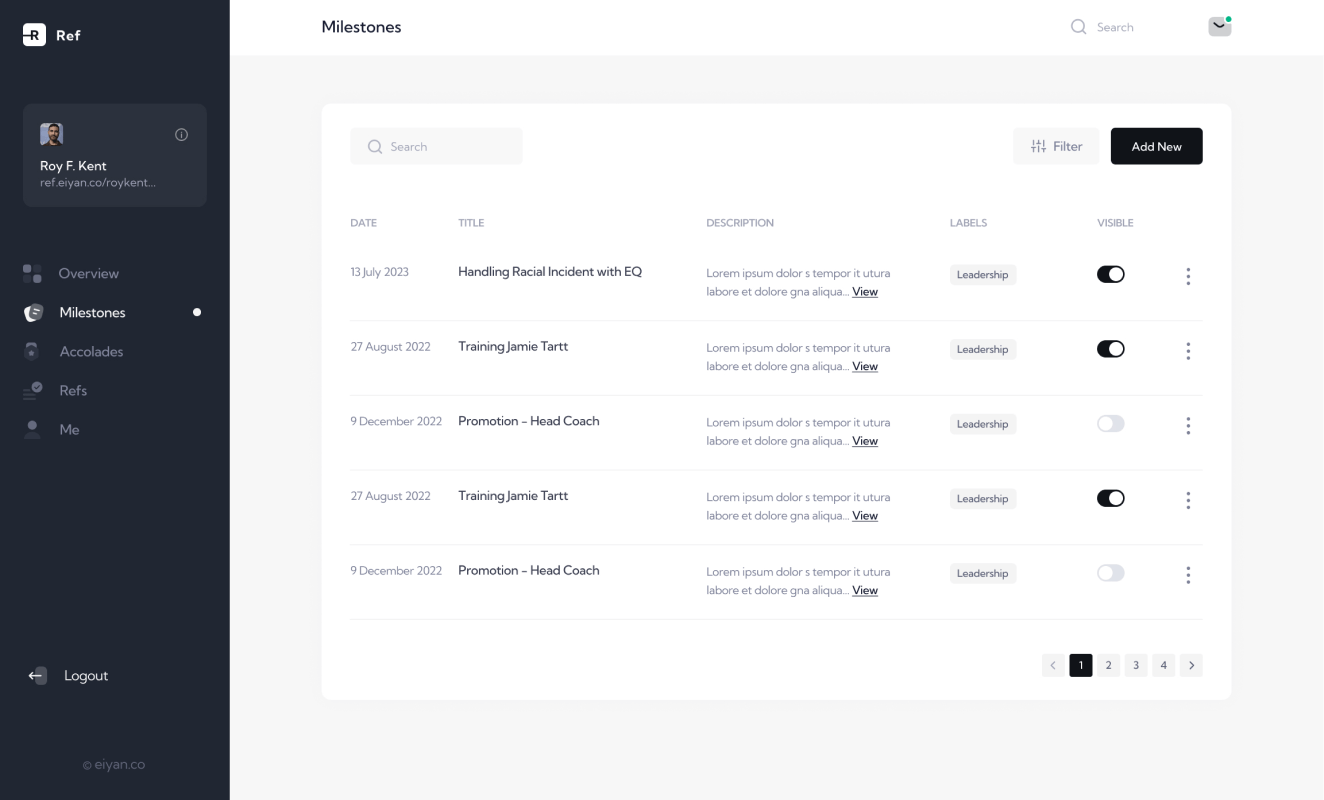Select Milestones in the sidebar navigation
The width and height of the screenshot is (1324, 800).
click(x=92, y=312)
